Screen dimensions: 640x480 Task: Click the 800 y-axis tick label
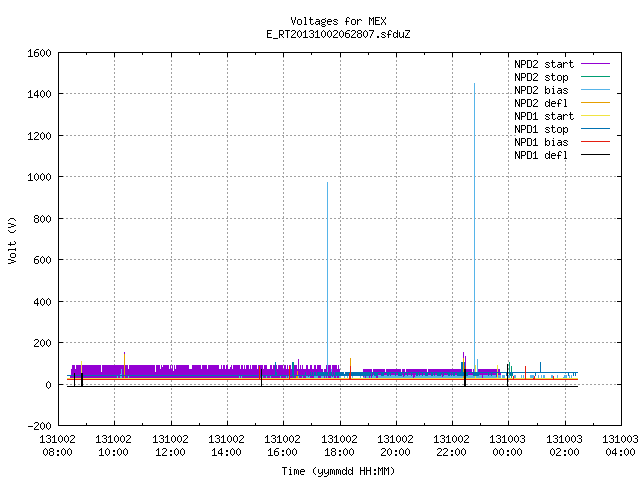(x=42, y=219)
